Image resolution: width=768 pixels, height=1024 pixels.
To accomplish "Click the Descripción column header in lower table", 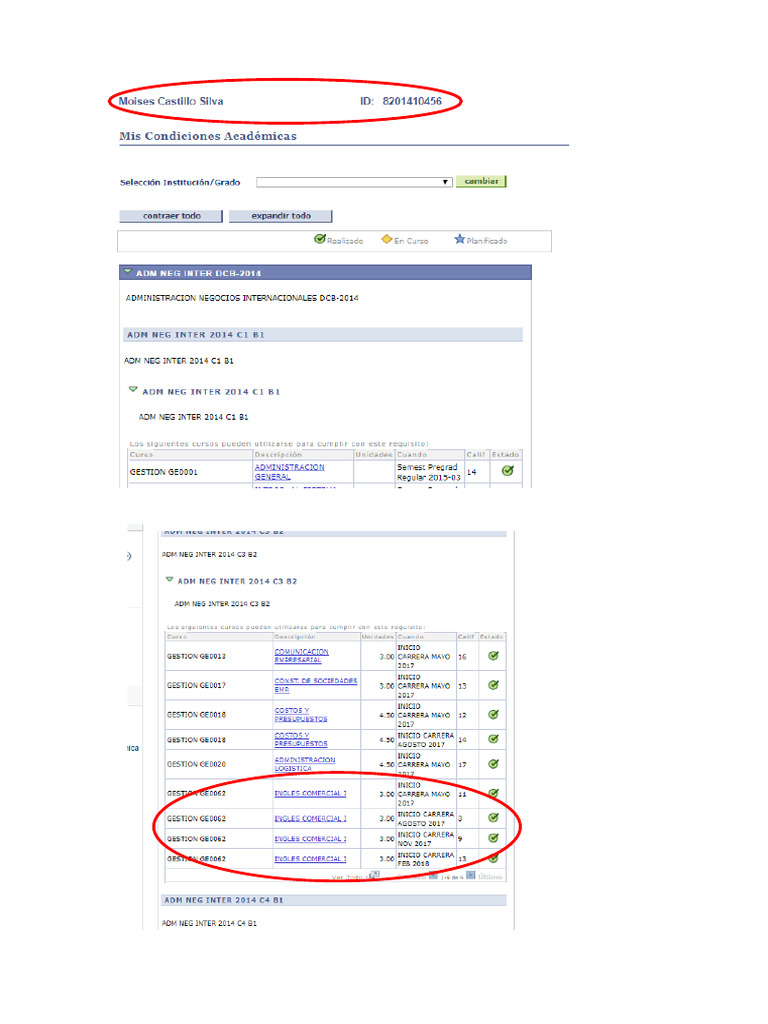I will click(295, 636).
